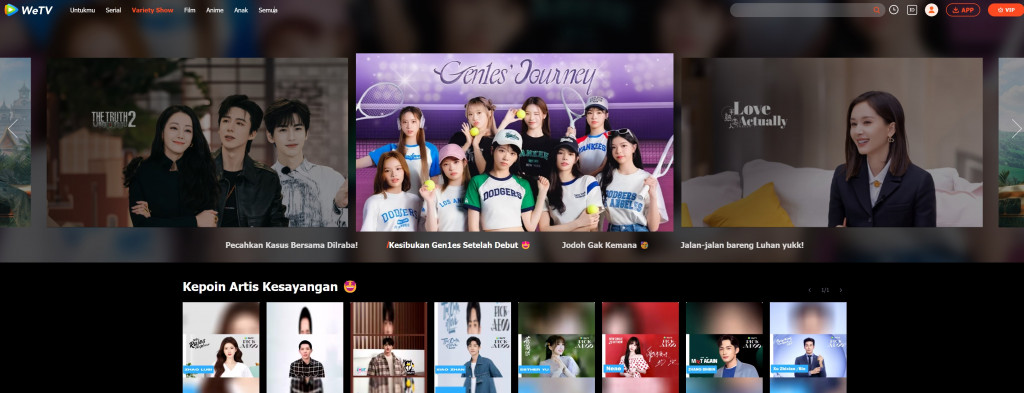Click the VIP button
The height and width of the screenshot is (393, 1024).
click(x=1006, y=10)
